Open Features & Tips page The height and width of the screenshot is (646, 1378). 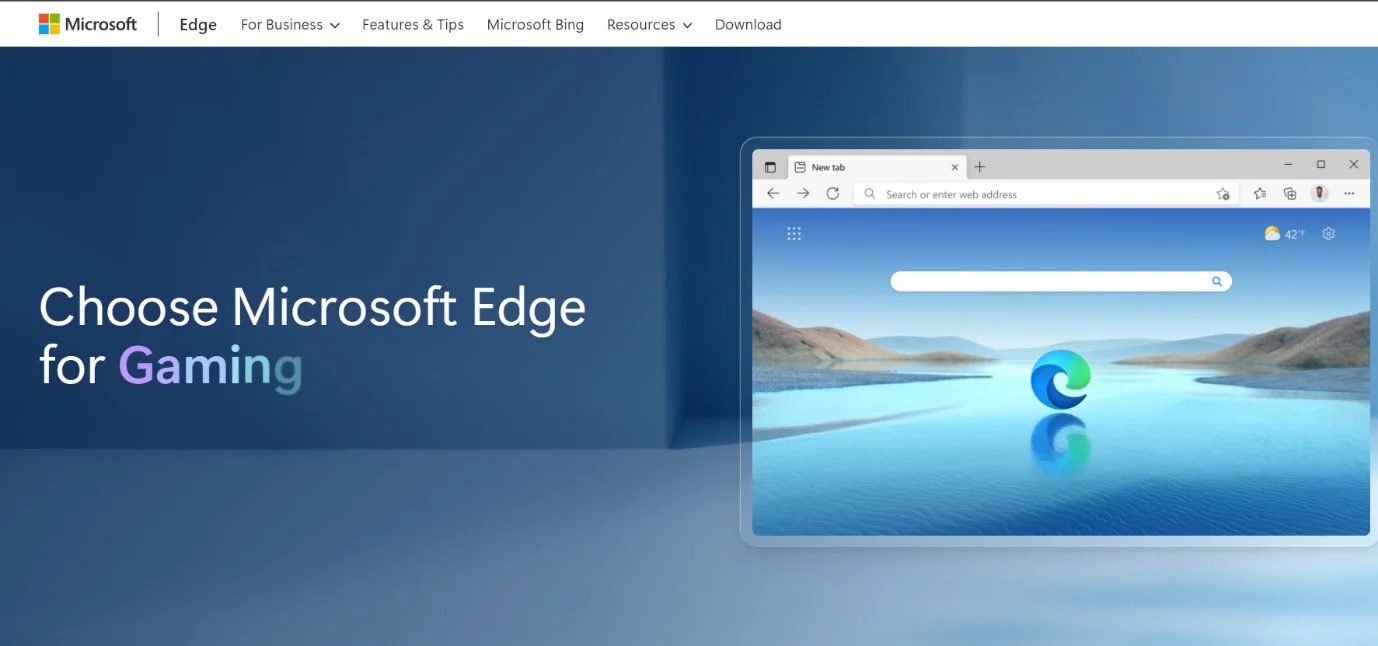coord(413,25)
